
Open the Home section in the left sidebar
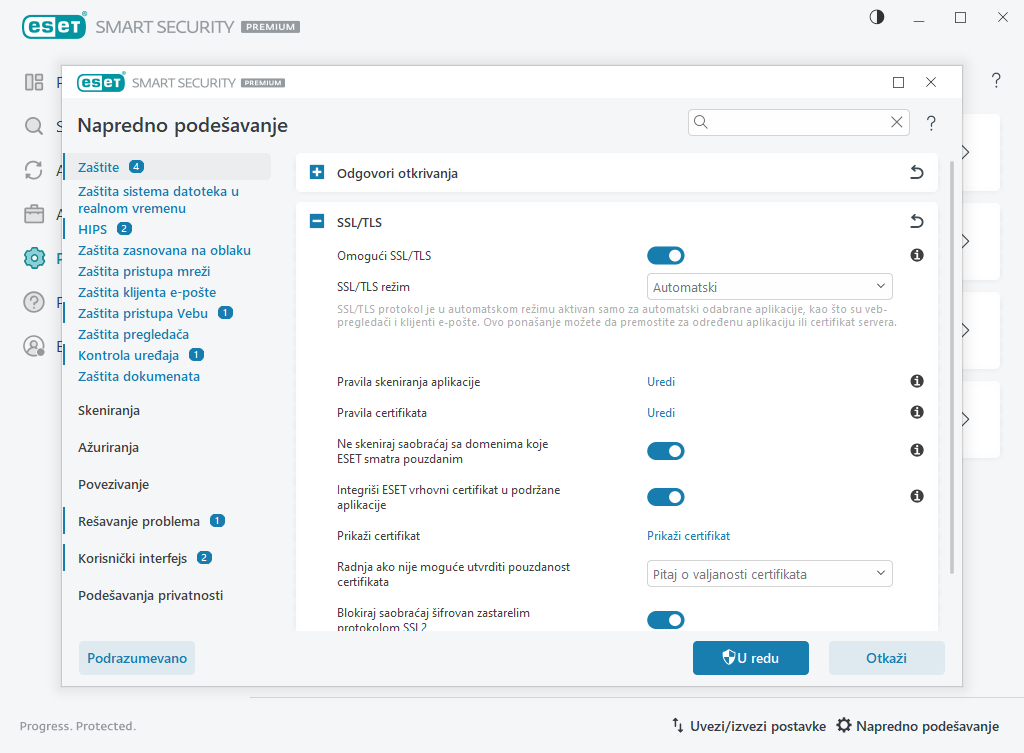34,84
